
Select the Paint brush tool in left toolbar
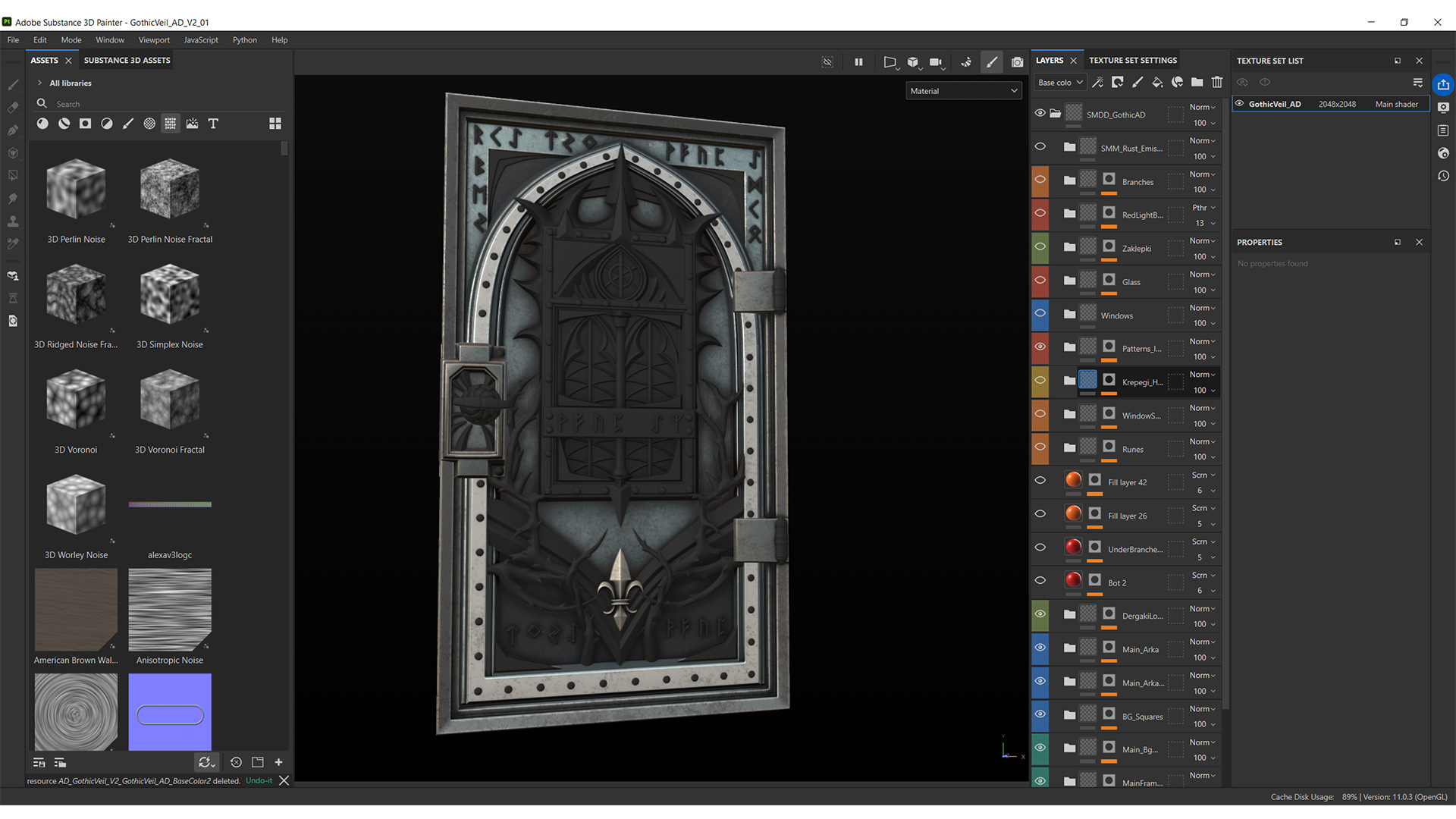[13, 84]
